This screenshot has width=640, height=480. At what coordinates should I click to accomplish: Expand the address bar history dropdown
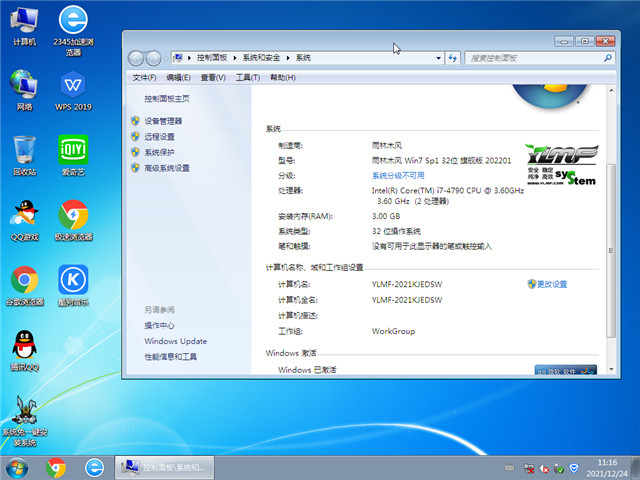(438, 58)
